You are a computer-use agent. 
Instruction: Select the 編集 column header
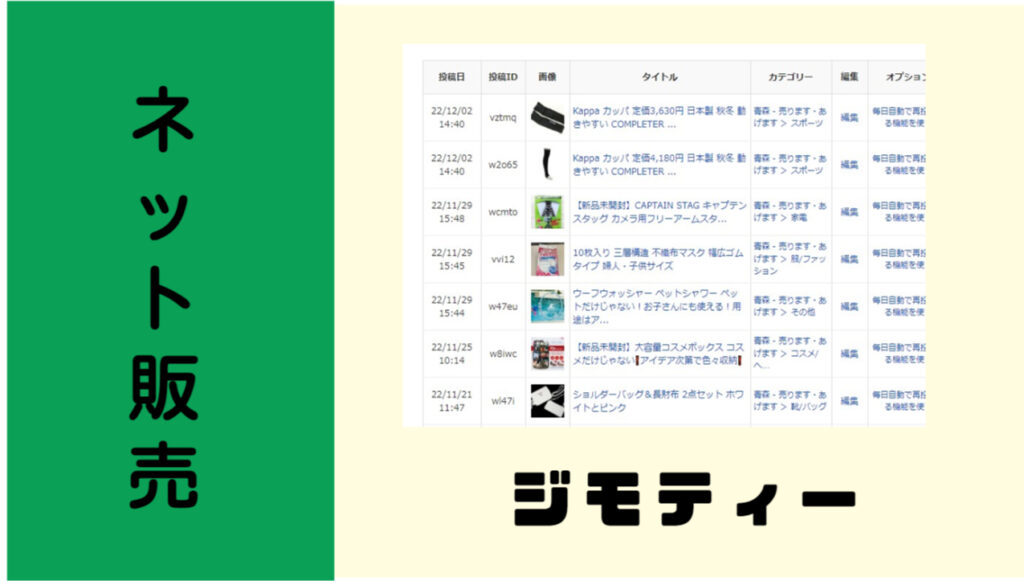click(849, 77)
